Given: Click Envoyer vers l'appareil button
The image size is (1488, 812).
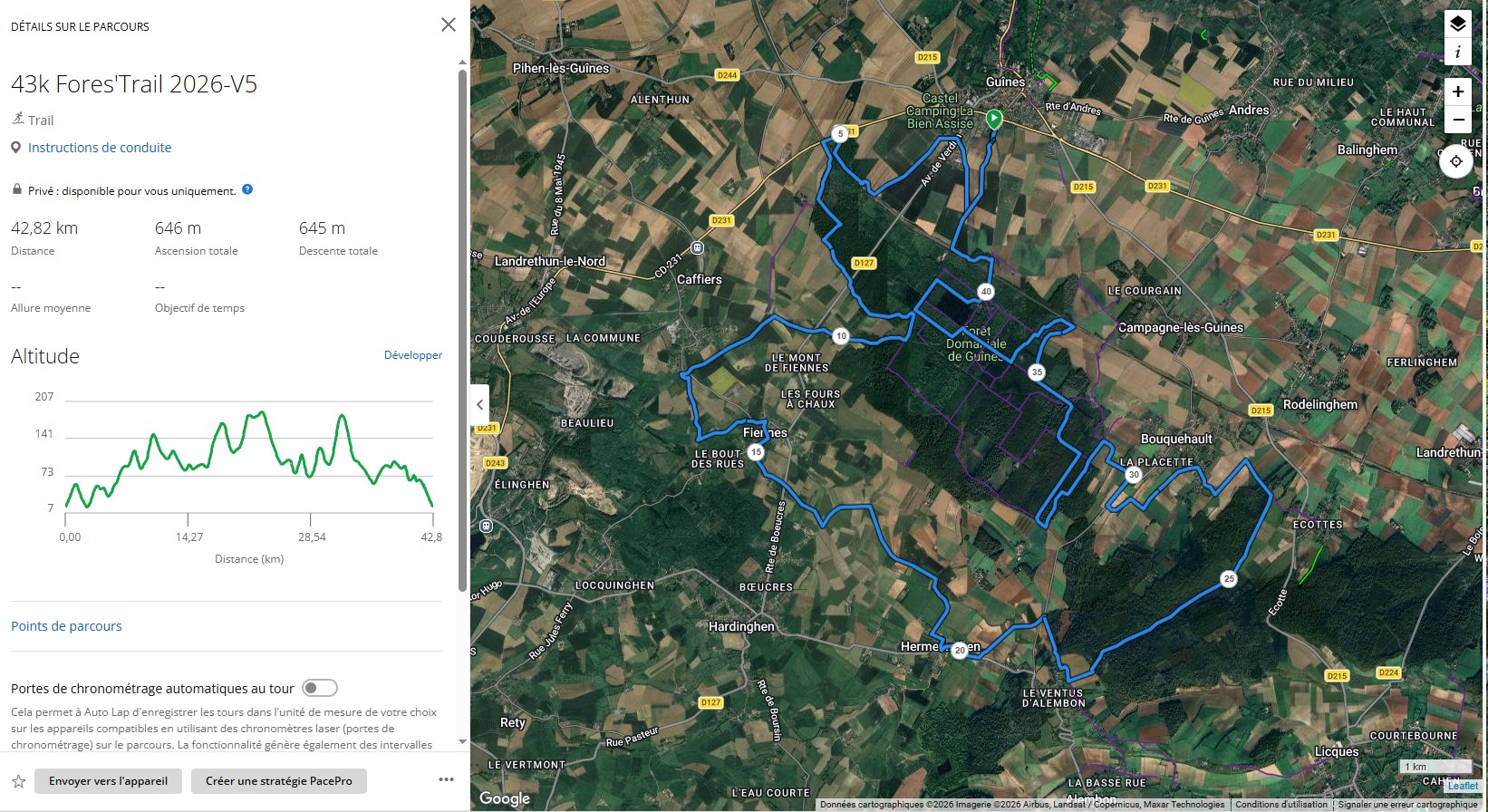Looking at the screenshot, I should coord(108,781).
